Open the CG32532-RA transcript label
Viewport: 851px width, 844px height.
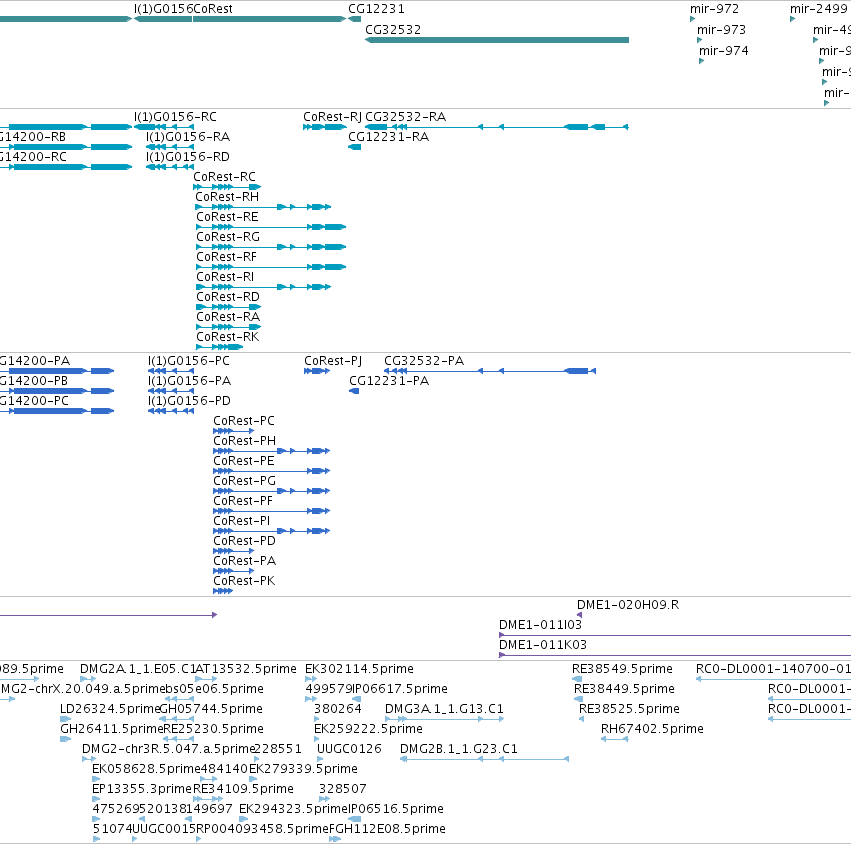pos(405,117)
